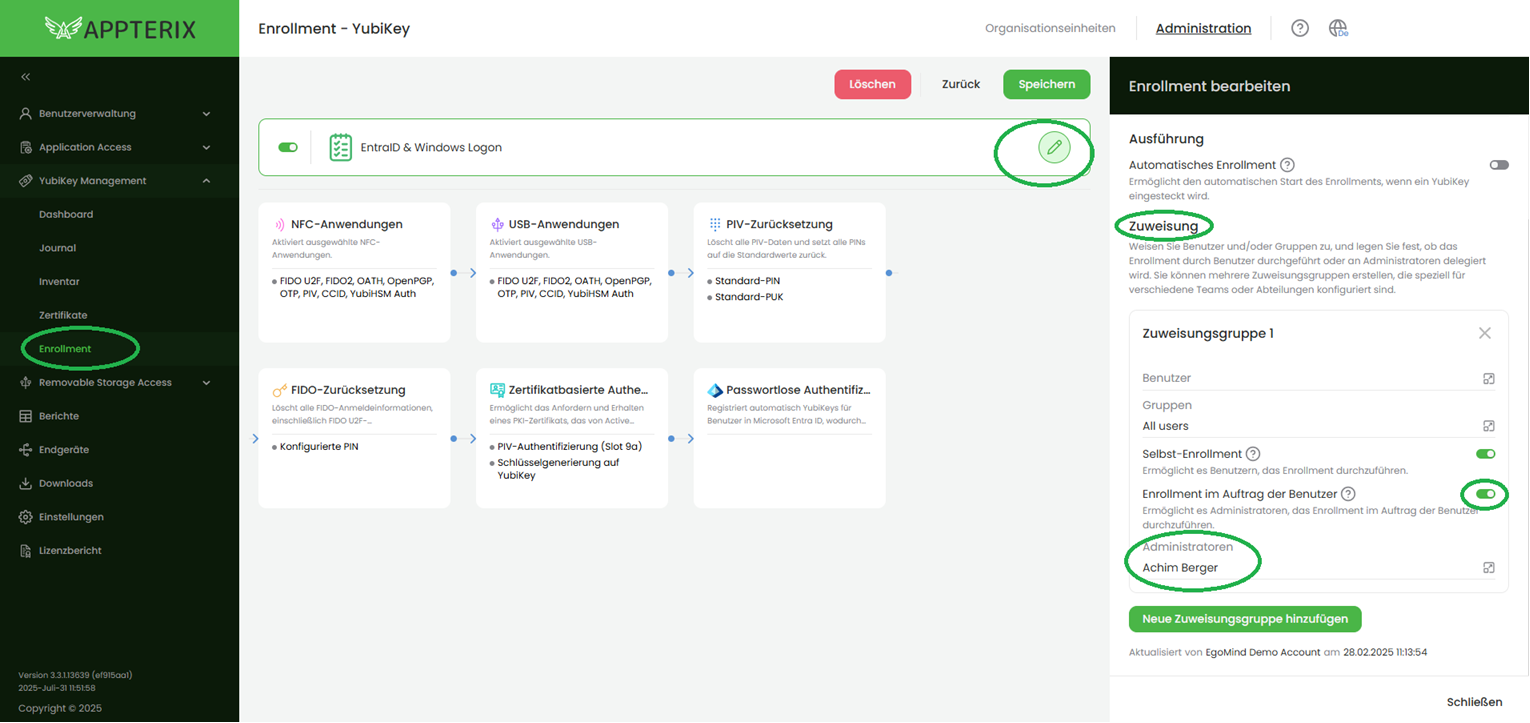This screenshot has height=723, width=1530.
Task: Open Dashboard under YubiKey Management
Action: pos(66,214)
